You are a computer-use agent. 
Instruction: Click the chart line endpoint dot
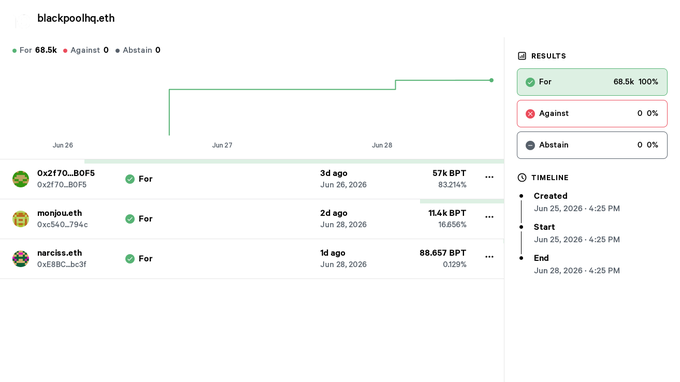click(x=491, y=80)
